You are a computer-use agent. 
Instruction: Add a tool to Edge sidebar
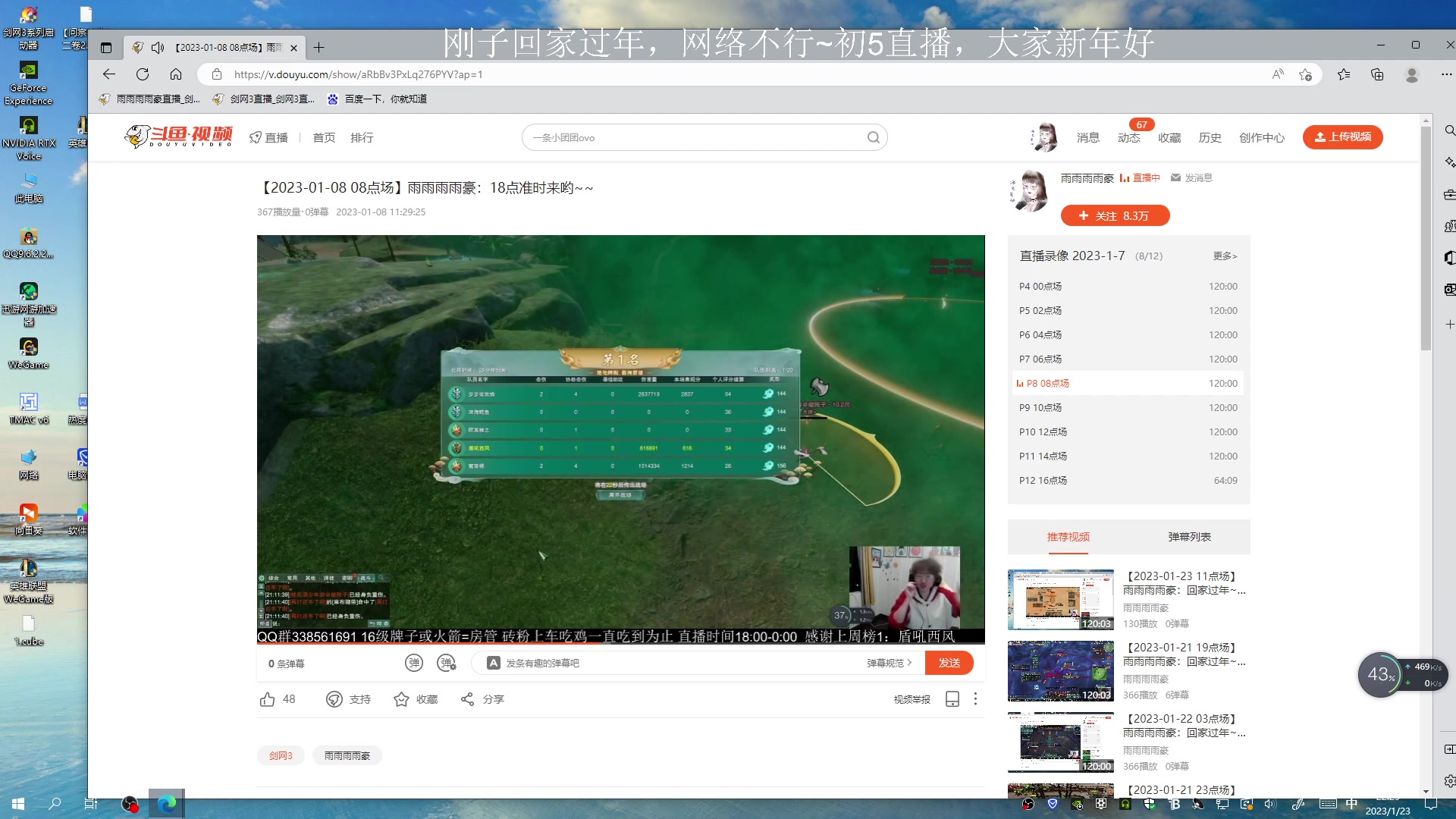pos(1449,325)
